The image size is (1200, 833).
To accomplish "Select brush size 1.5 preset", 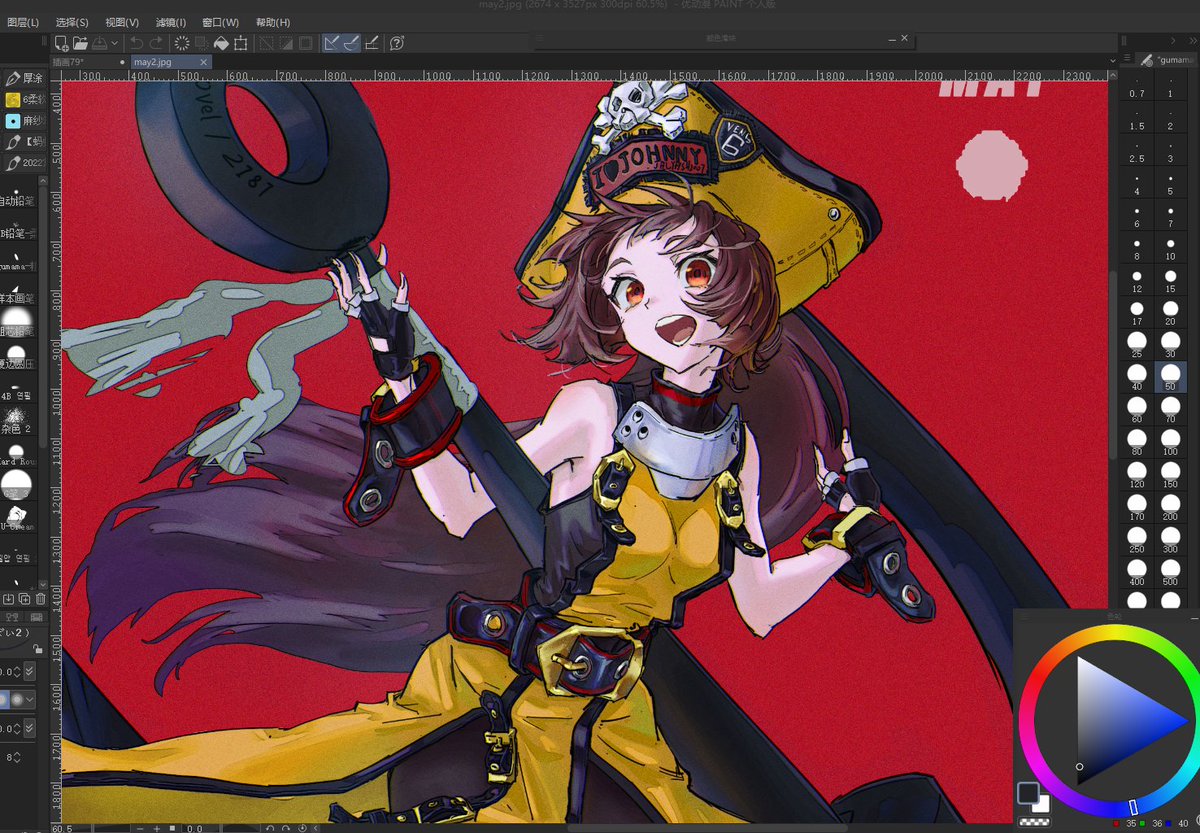I will tap(1137, 119).
